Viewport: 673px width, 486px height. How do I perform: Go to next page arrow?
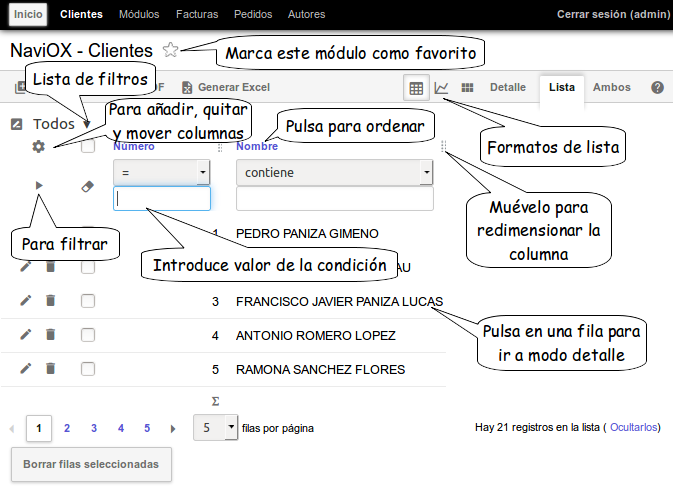point(173,428)
